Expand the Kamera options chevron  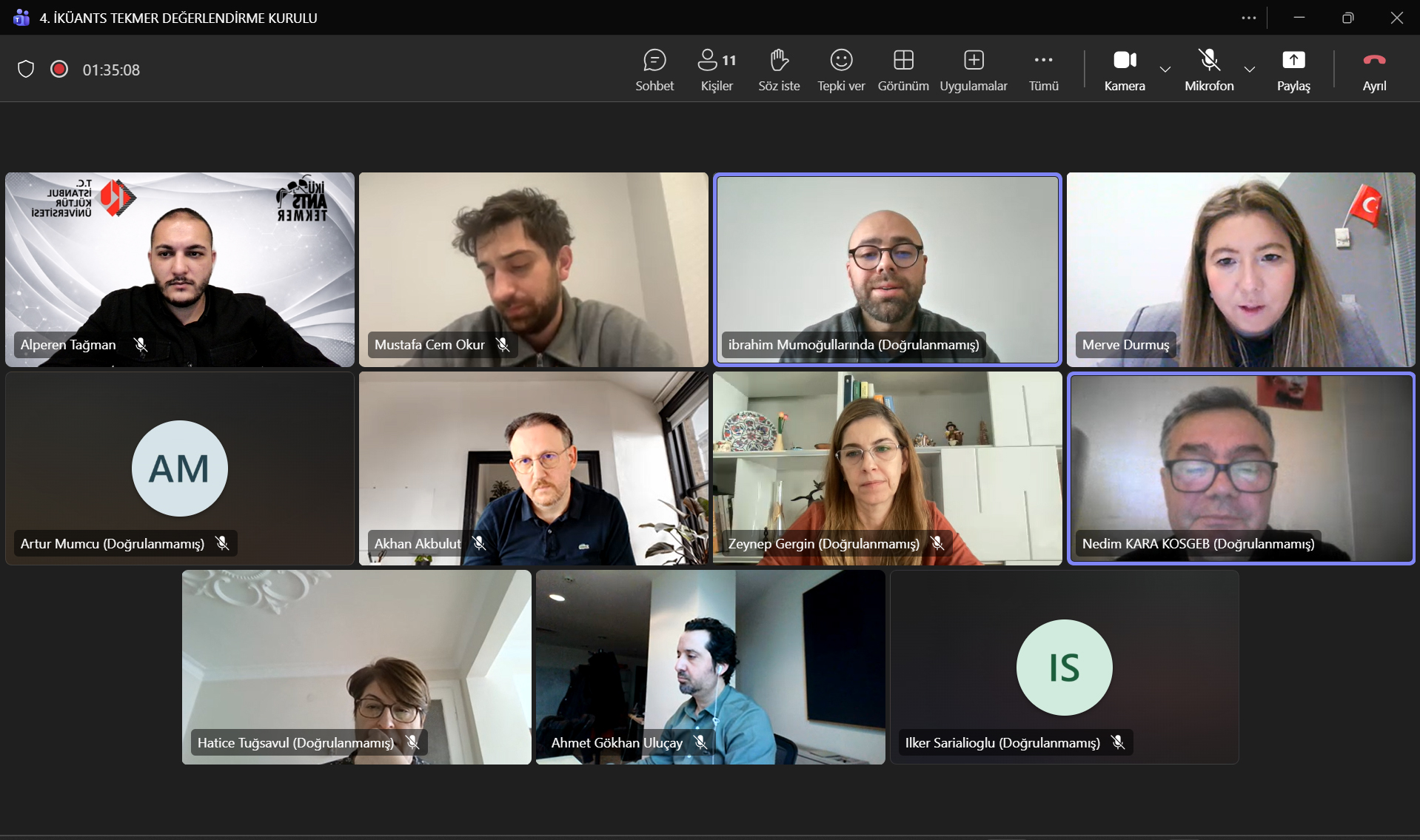click(1165, 70)
